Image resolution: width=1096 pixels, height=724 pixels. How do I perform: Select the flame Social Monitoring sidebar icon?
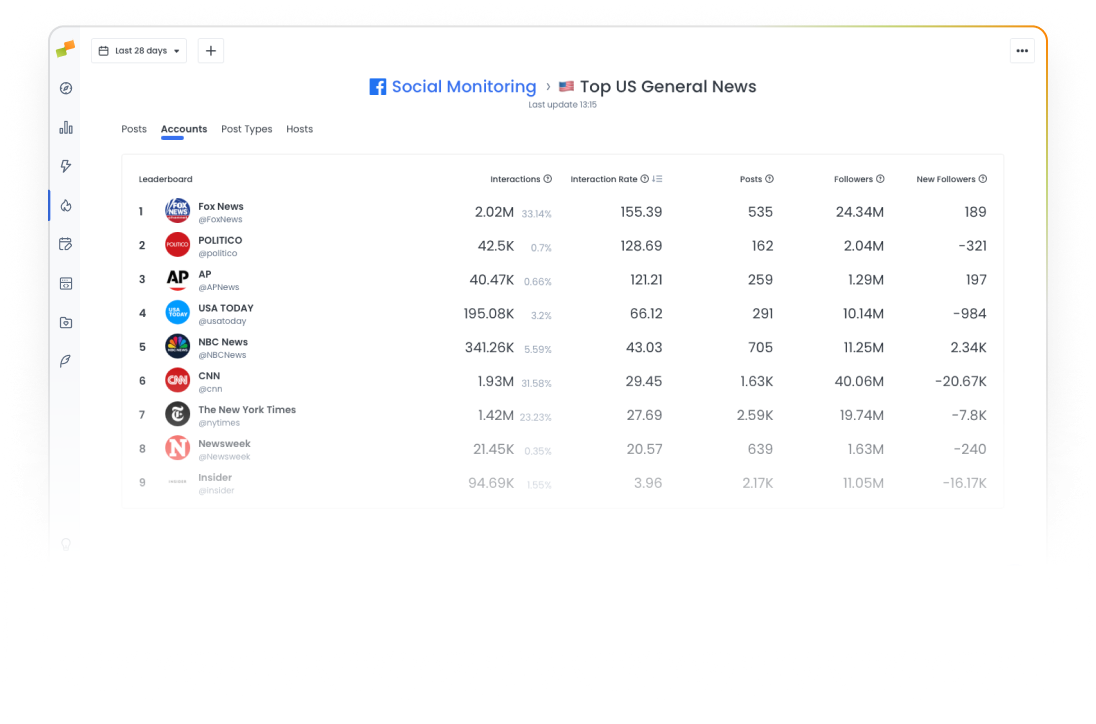tap(65, 204)
